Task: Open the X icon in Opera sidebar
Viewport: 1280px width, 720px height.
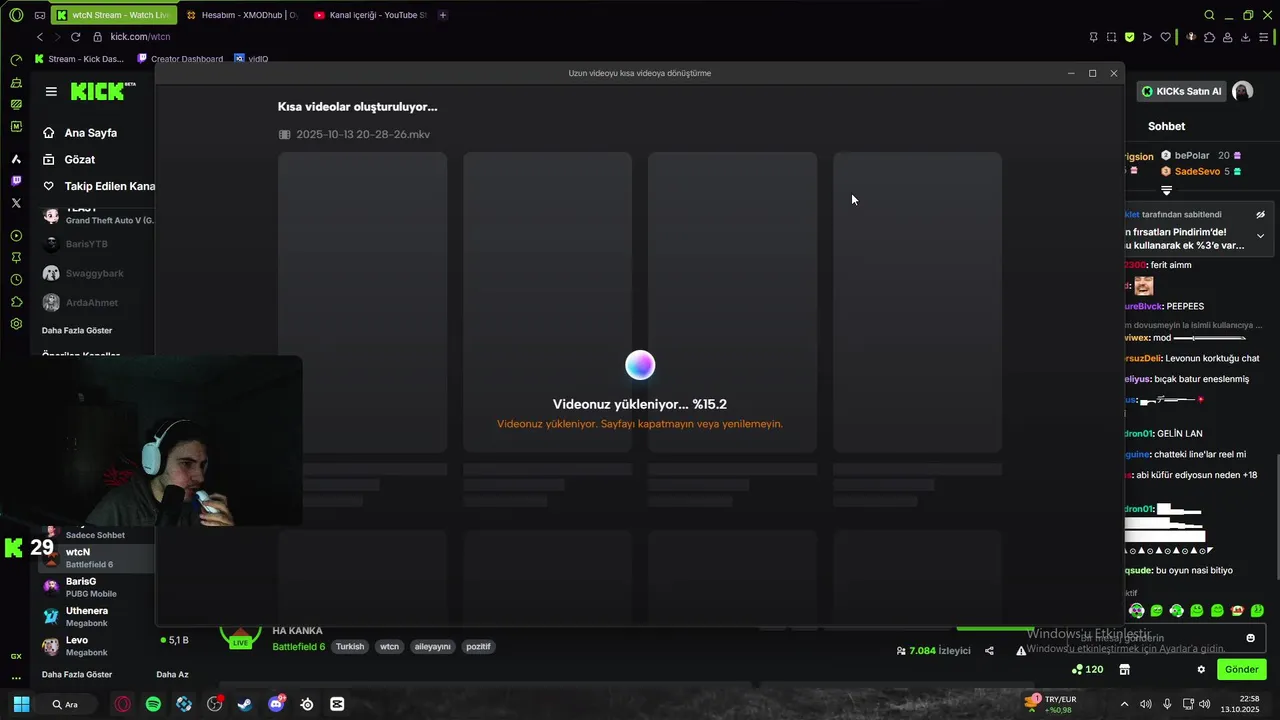Action: point(16,203)
